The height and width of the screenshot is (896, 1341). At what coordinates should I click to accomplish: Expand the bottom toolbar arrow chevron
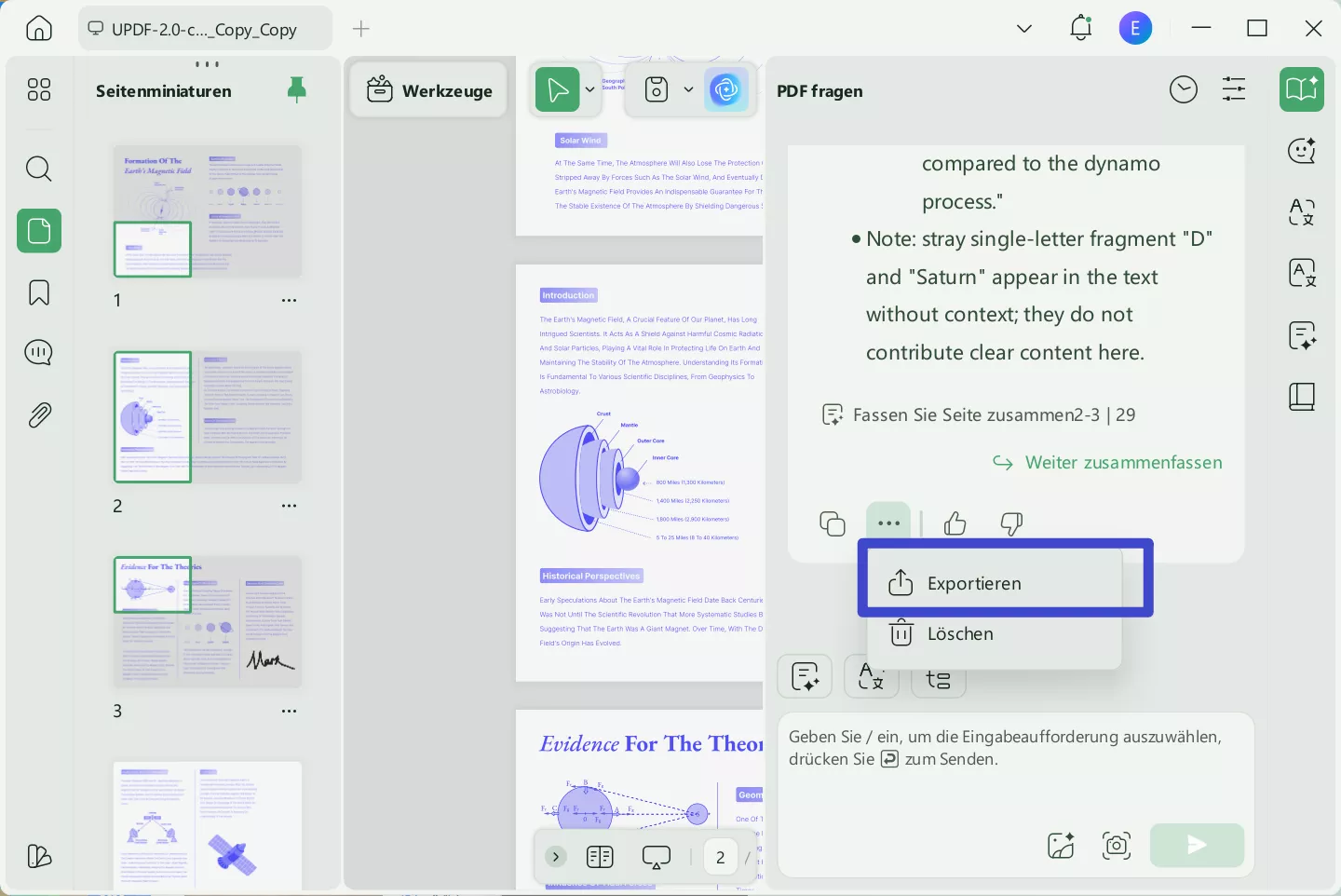click(556, 857)
